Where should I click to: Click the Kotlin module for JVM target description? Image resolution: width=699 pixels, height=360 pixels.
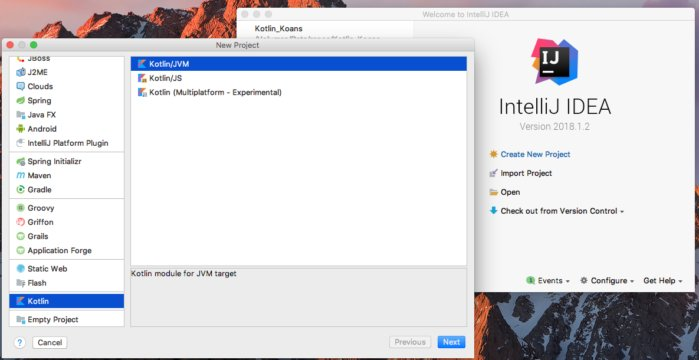(x=184, y=273)
